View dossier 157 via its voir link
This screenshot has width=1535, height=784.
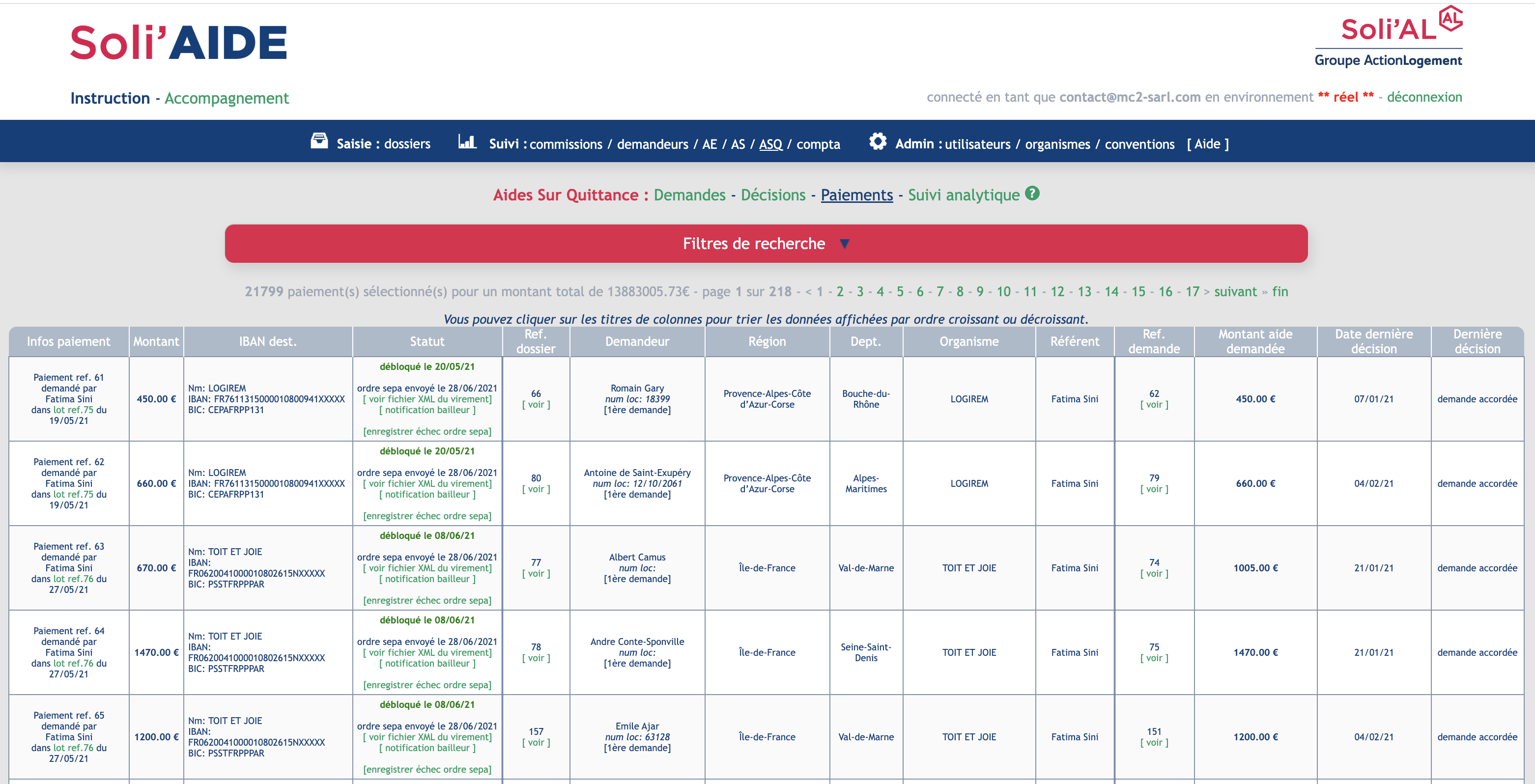pyautogui.click(x=536, y=743)
